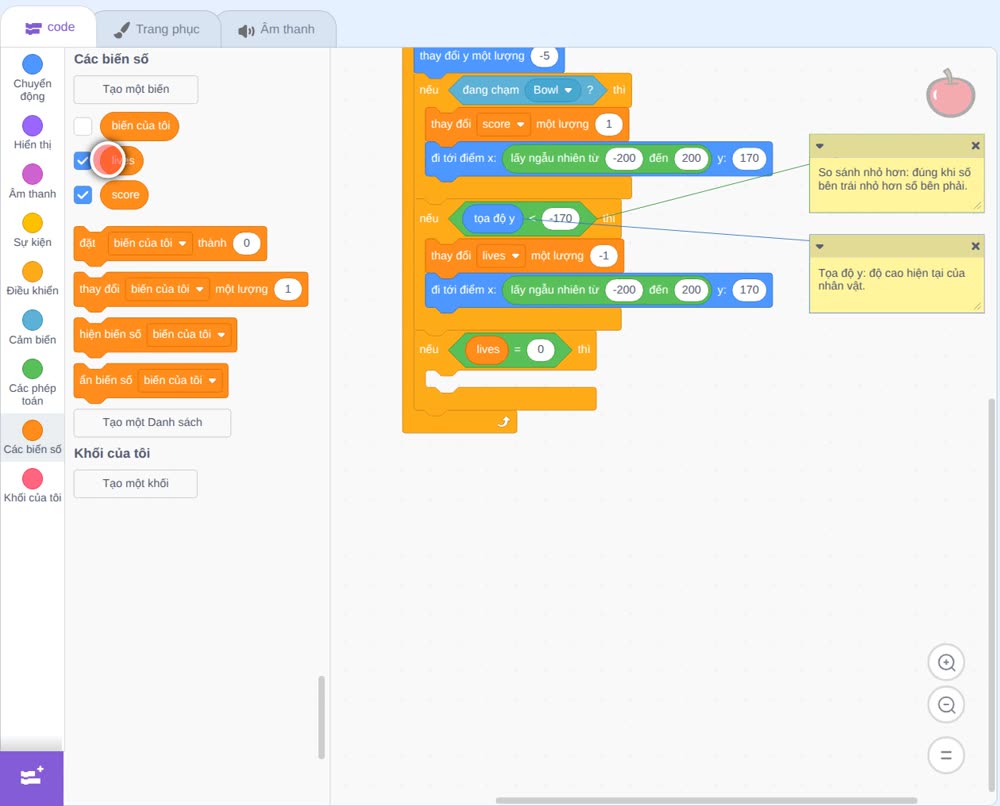The image size is (1000, 806).
Task: Enable the 'biến của tôi' variable checkbox
Action: [83, 126]
